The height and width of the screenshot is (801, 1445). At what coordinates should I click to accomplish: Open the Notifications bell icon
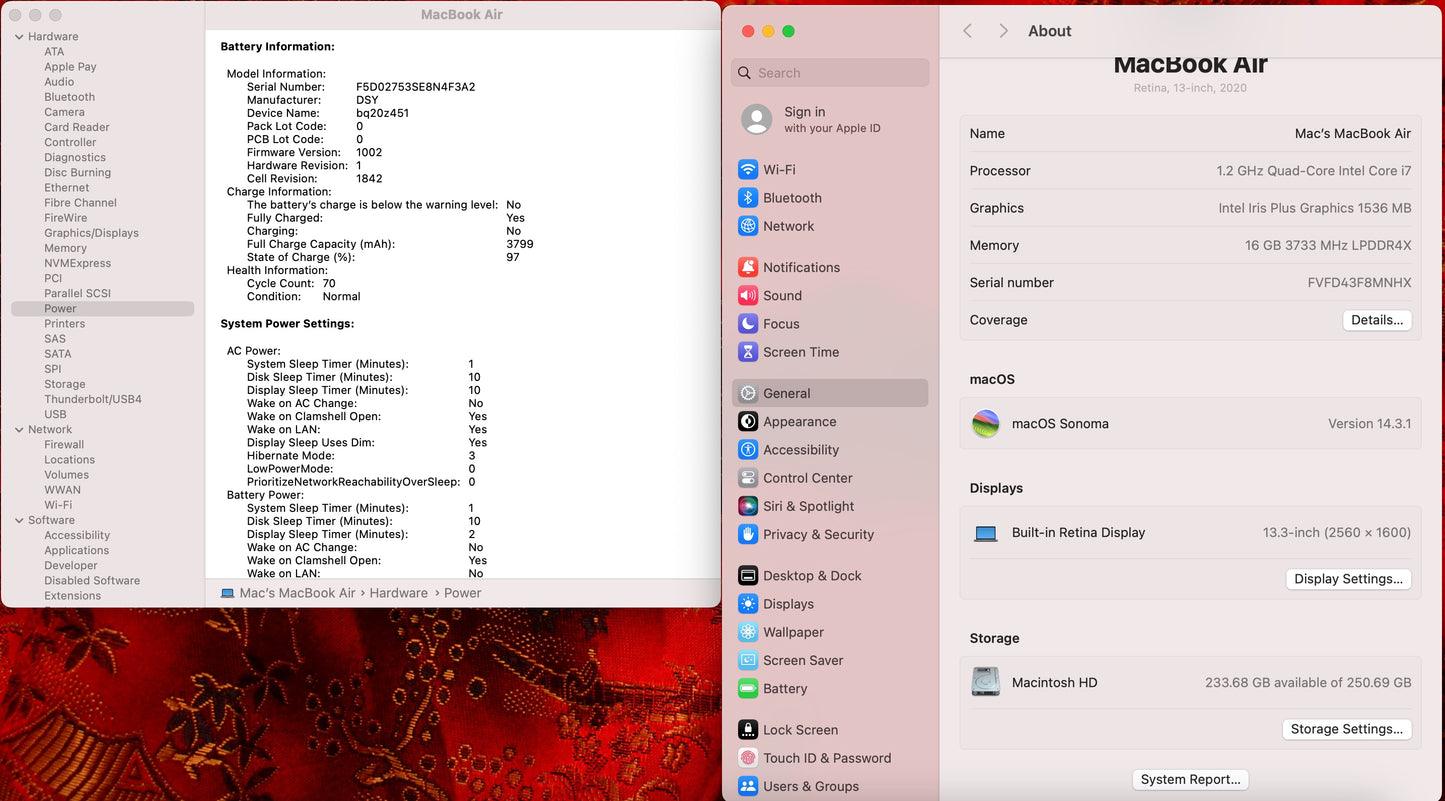click(x=748, y=267)
